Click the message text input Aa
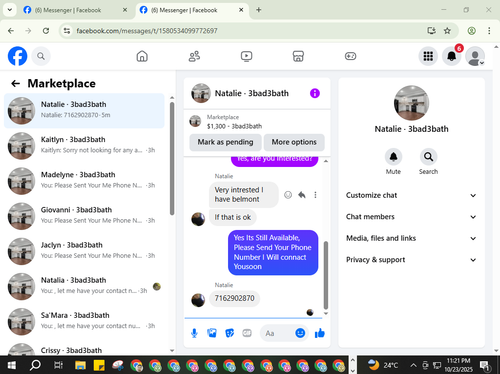Viewport: 500px width, 374px height. (277, 333)
